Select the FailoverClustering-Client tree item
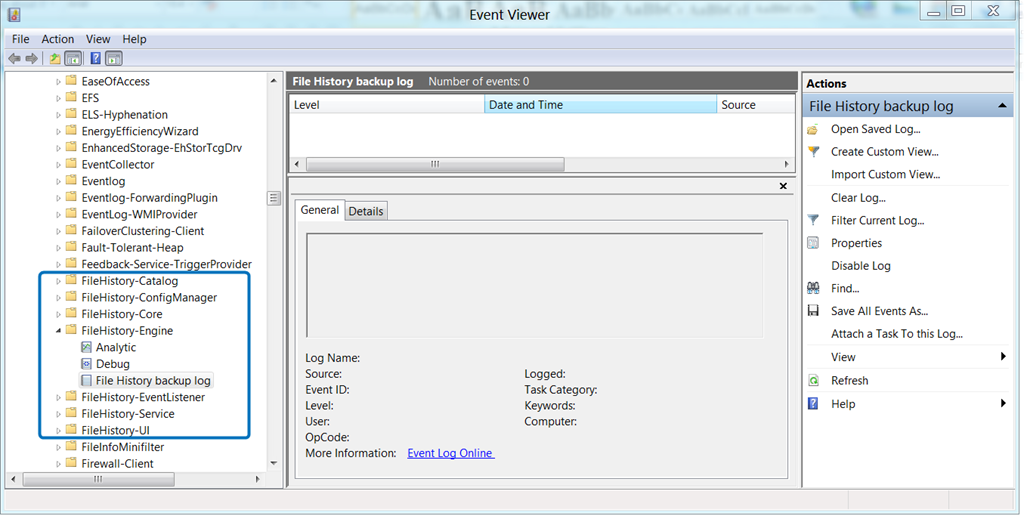 point(142,231)
